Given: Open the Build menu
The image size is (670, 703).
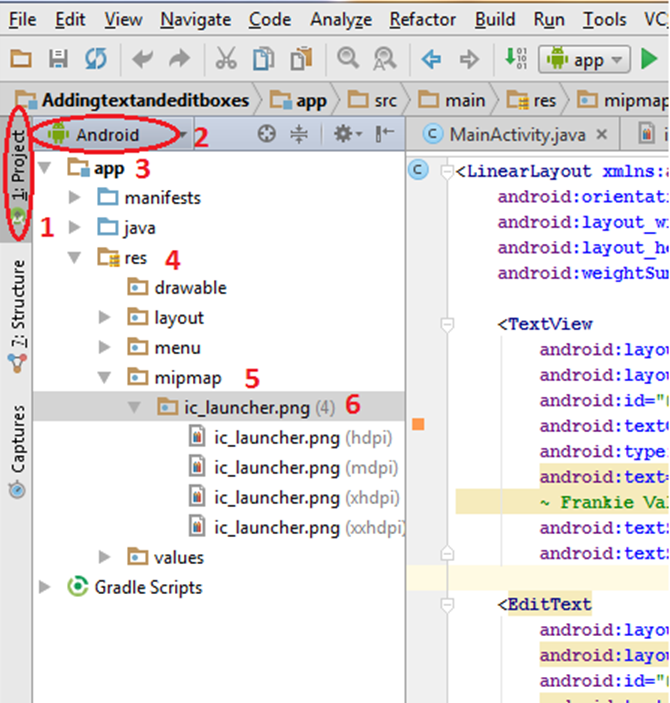Looking at the screenshot, I should (x=495, y=20).
